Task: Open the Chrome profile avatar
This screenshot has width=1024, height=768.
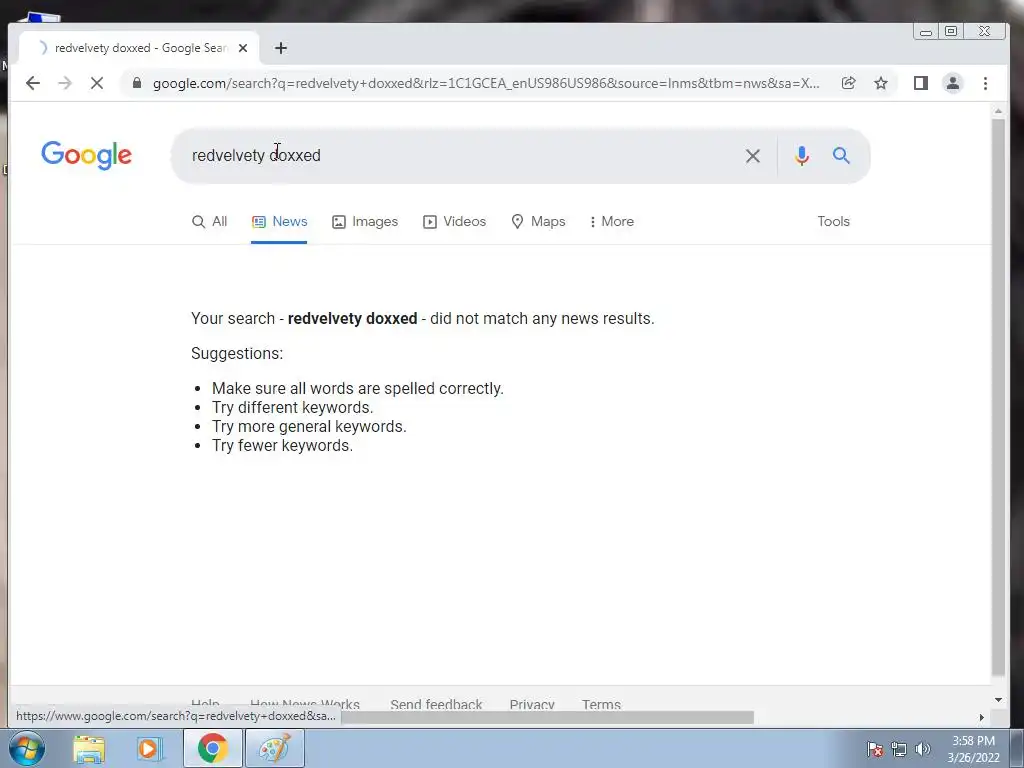Action: pos(953,83)
